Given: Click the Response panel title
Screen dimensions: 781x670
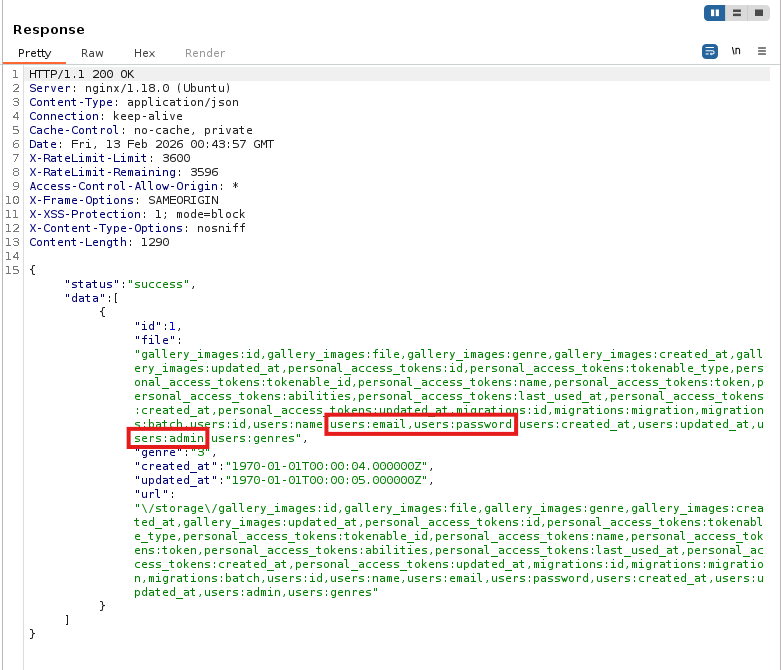Looking at the screenshot, I should tap(49, 30).
